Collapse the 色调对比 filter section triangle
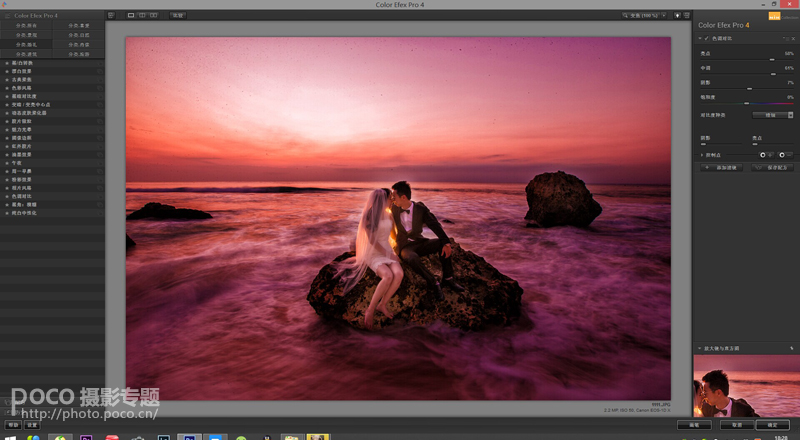The height and width of the screenshot is (440, 800). 700,39
